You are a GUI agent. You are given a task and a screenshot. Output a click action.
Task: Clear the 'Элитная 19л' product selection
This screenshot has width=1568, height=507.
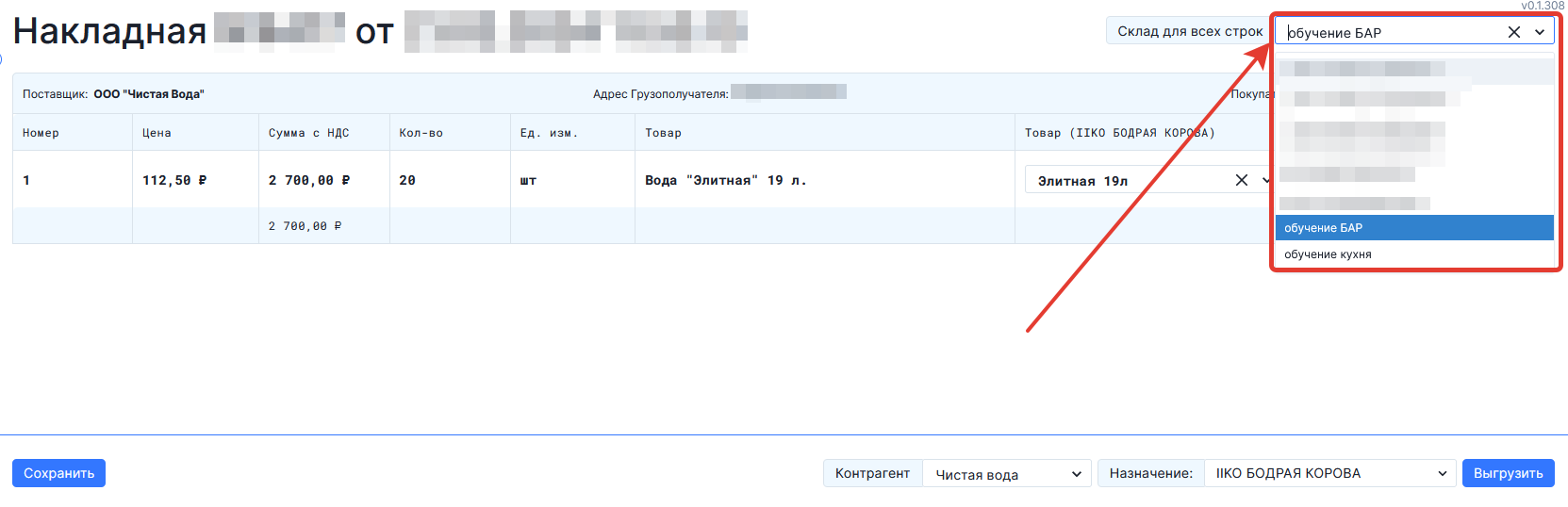(x=1242, y=180)
